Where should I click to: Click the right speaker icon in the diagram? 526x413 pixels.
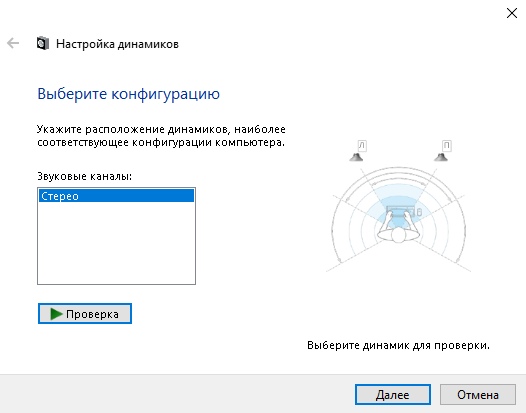click(441, 157)
